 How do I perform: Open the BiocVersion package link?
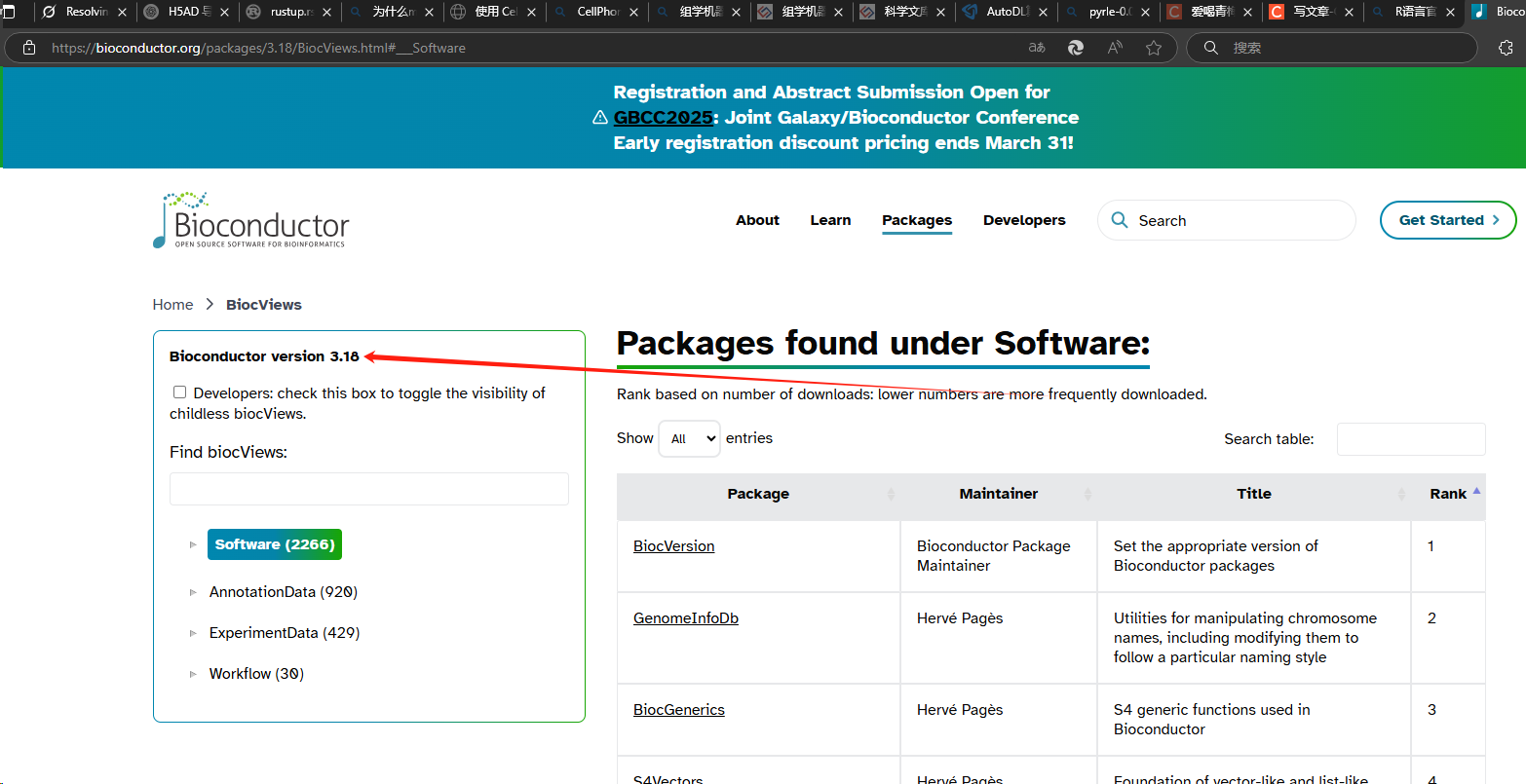(x=673, y=546)
